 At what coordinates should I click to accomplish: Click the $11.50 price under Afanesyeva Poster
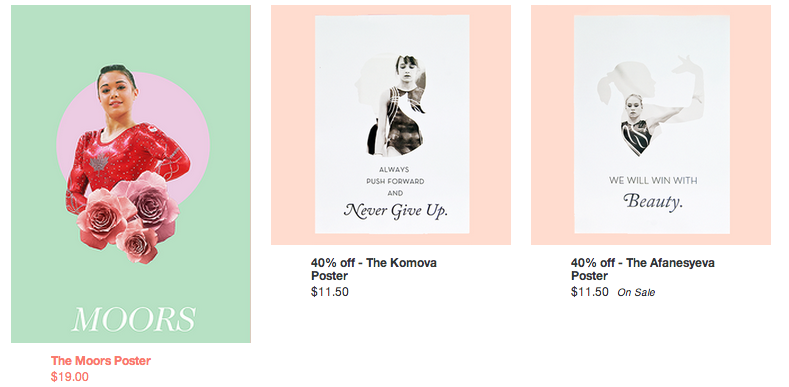point(590,292)
